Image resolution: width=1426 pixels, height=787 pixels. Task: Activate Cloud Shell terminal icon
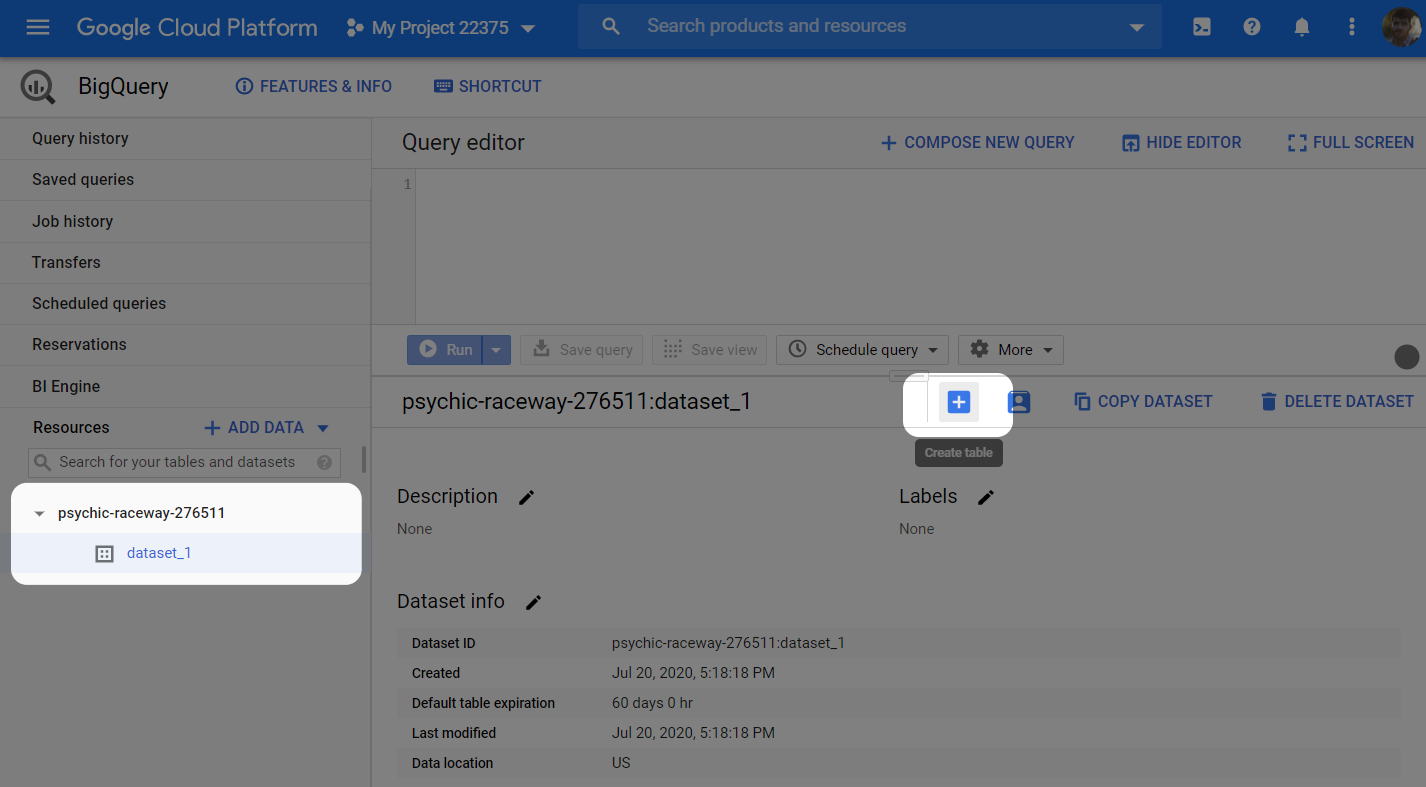[1202, 28]
